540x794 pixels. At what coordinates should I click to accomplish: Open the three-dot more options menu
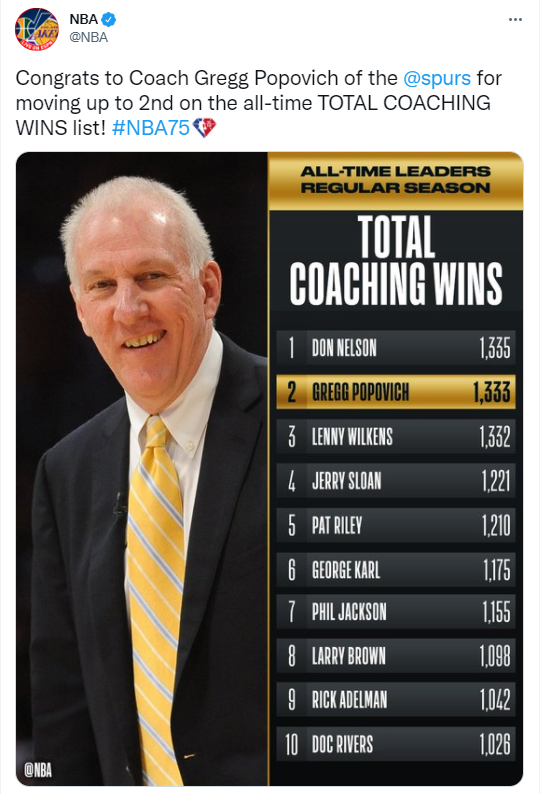pyautogui.click(x=515, y=20)
